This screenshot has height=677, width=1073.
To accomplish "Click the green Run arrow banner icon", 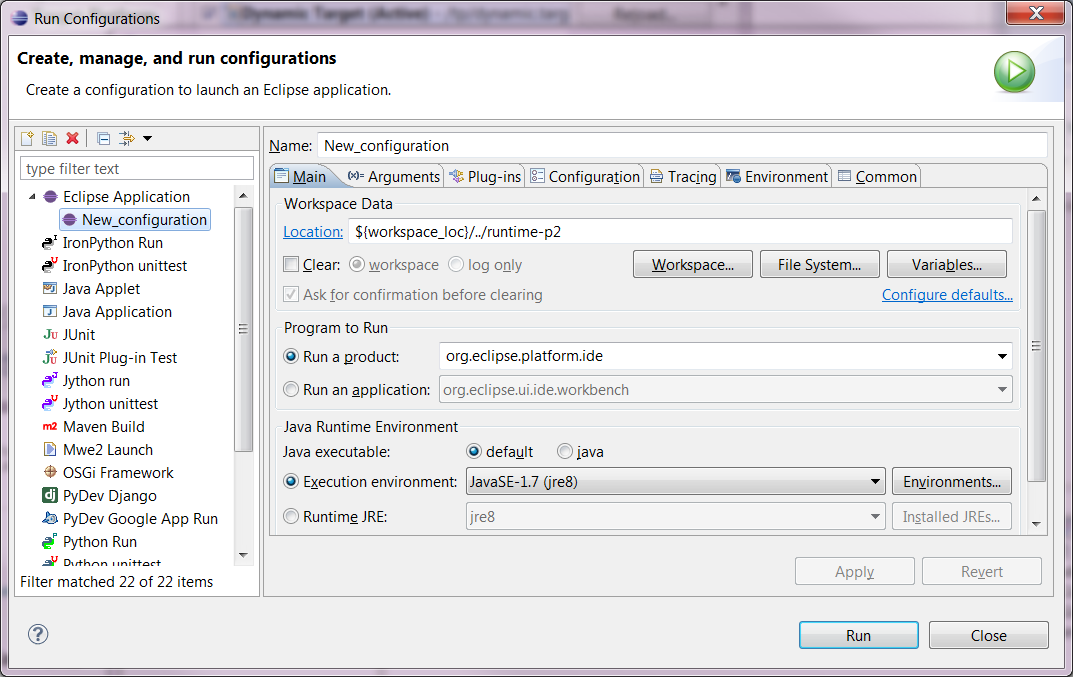I will point(1013,72).
